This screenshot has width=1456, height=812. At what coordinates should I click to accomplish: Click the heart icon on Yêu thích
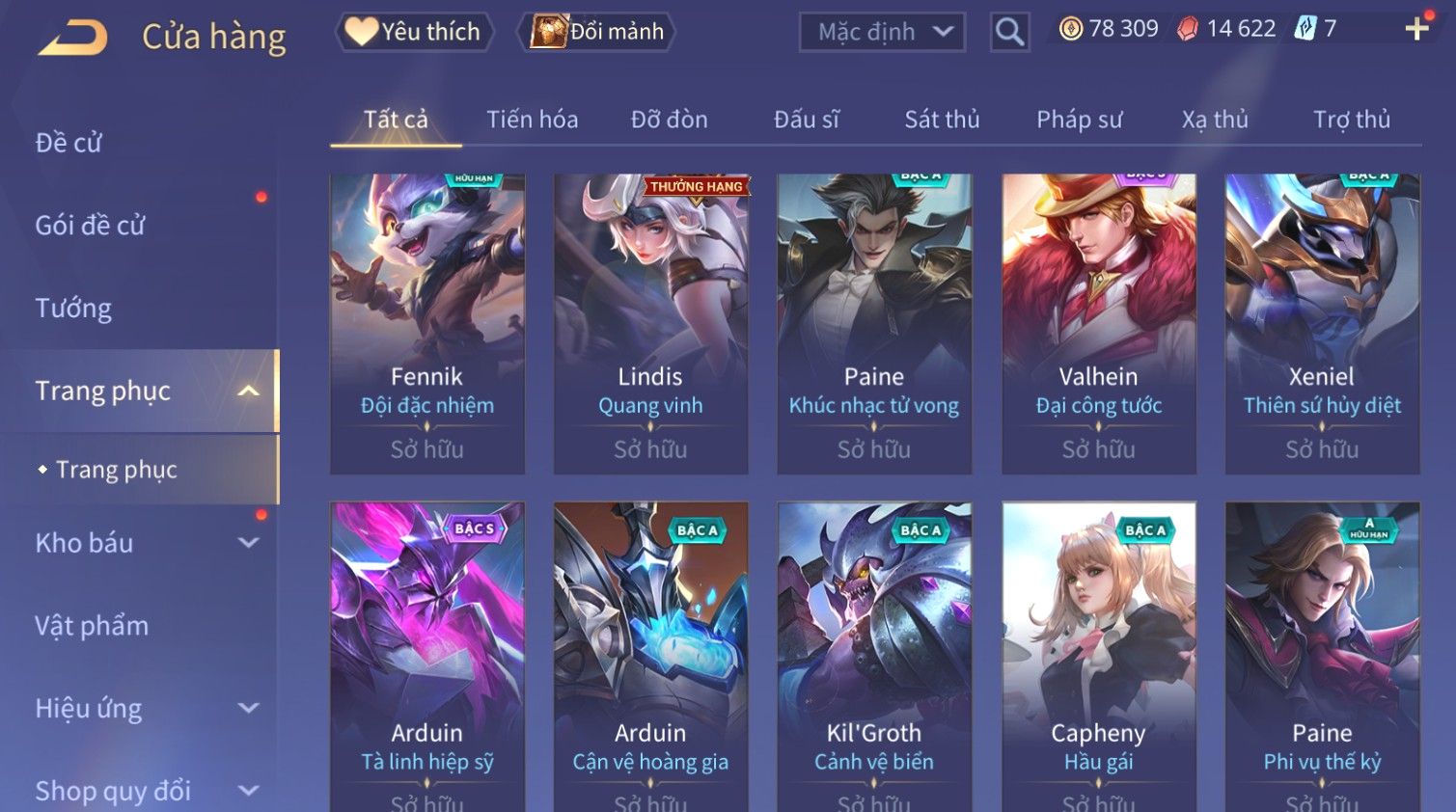(x=362, y=31)
